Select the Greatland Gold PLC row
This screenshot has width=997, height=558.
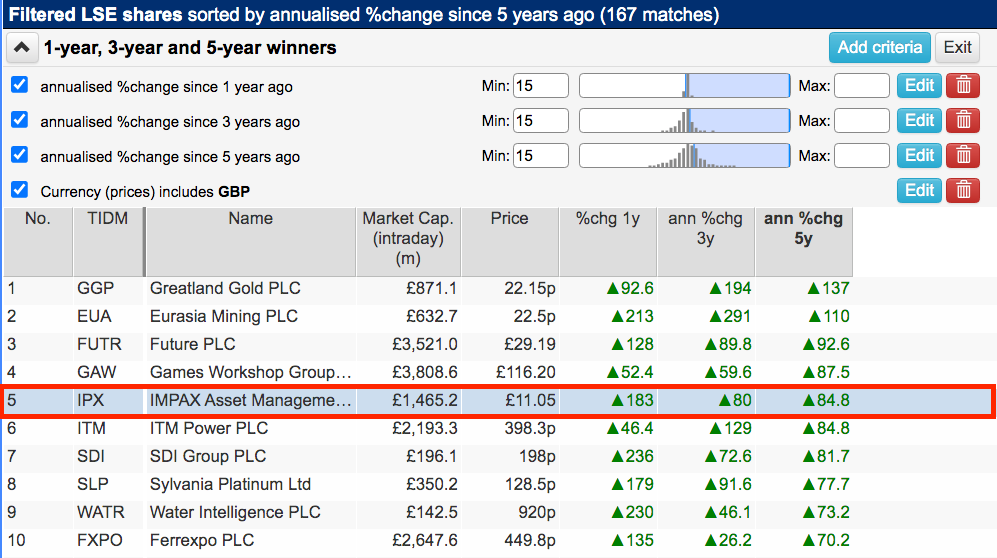(428, 289)
